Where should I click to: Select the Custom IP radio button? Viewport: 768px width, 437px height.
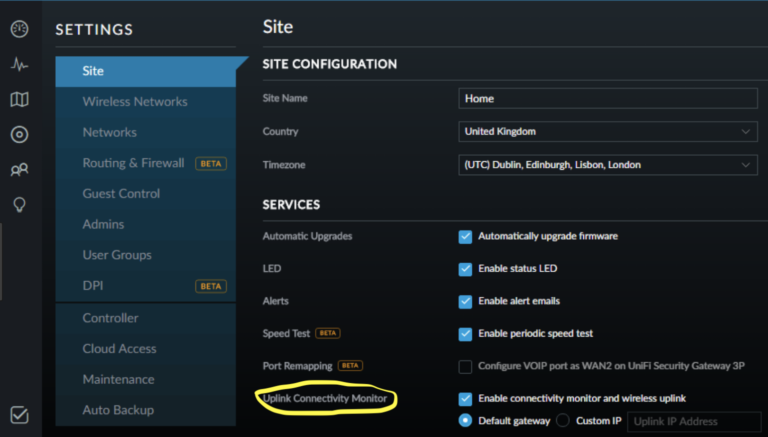tap(563, 420)
